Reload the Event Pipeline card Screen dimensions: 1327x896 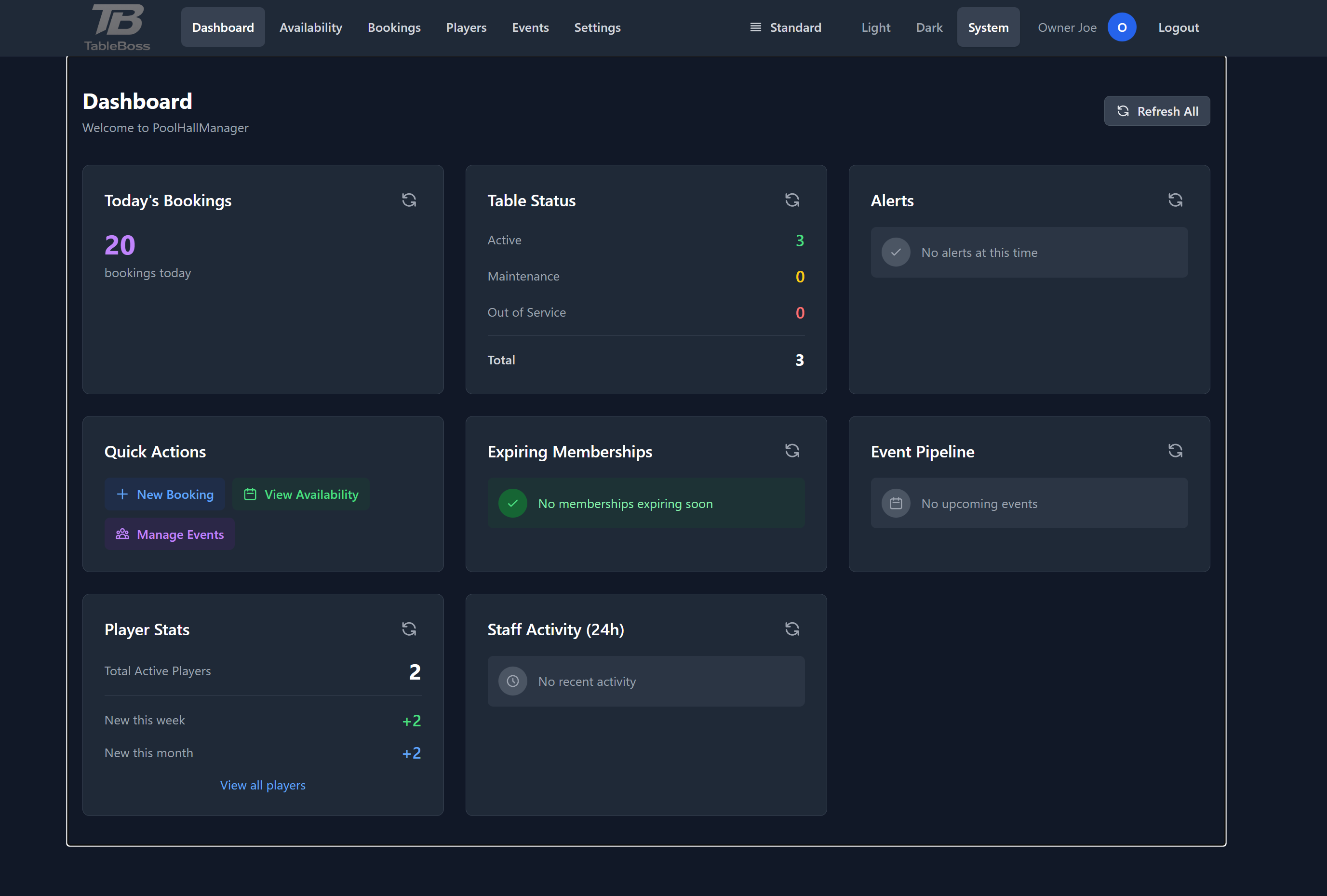(1175, 451)
